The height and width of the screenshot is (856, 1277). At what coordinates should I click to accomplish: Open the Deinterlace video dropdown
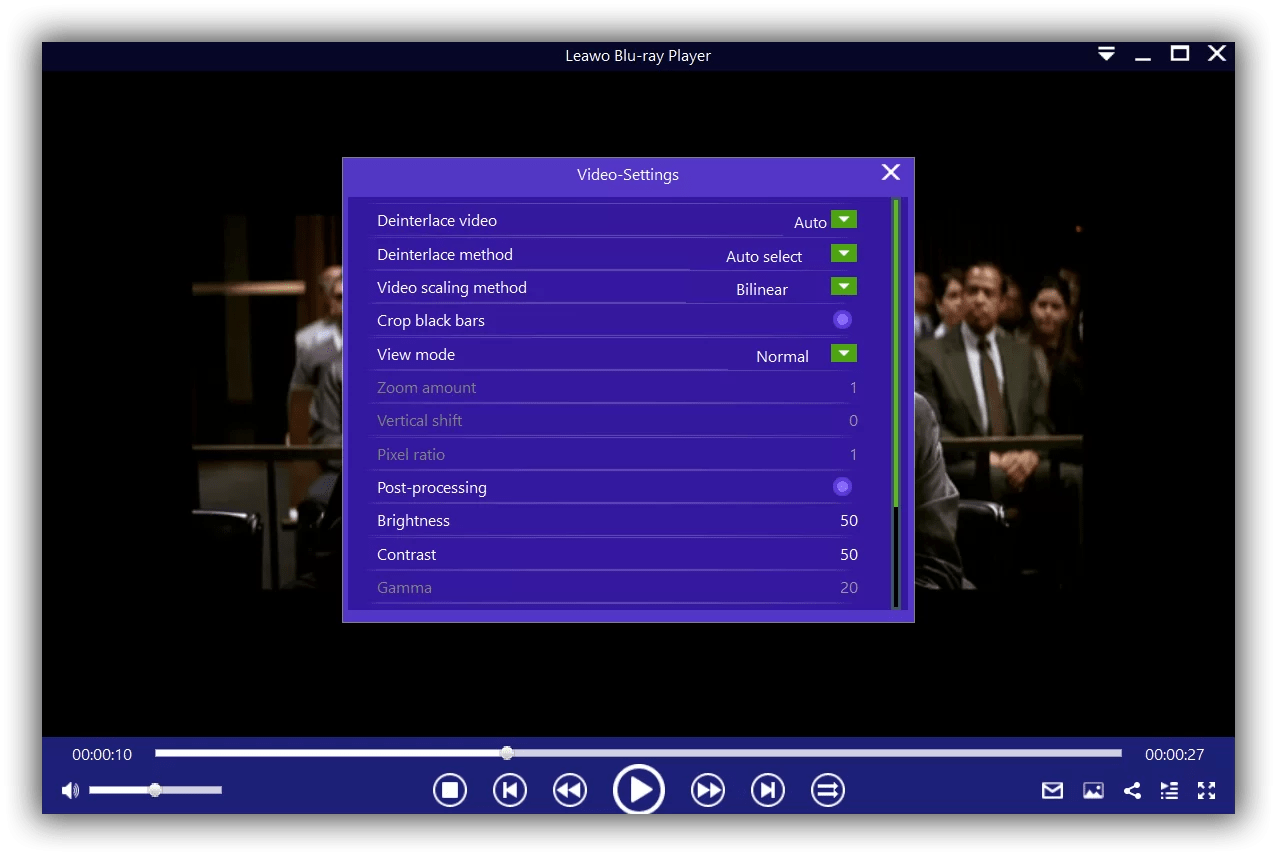pos(842,219)
